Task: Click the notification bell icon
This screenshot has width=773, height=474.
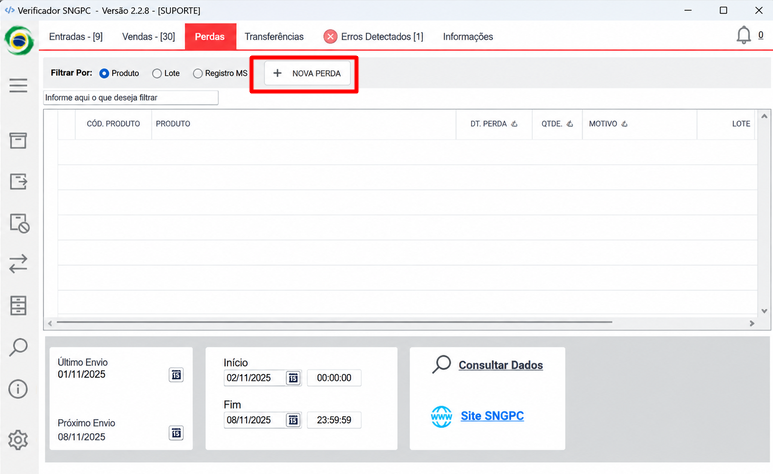Action: coord(743,36)
